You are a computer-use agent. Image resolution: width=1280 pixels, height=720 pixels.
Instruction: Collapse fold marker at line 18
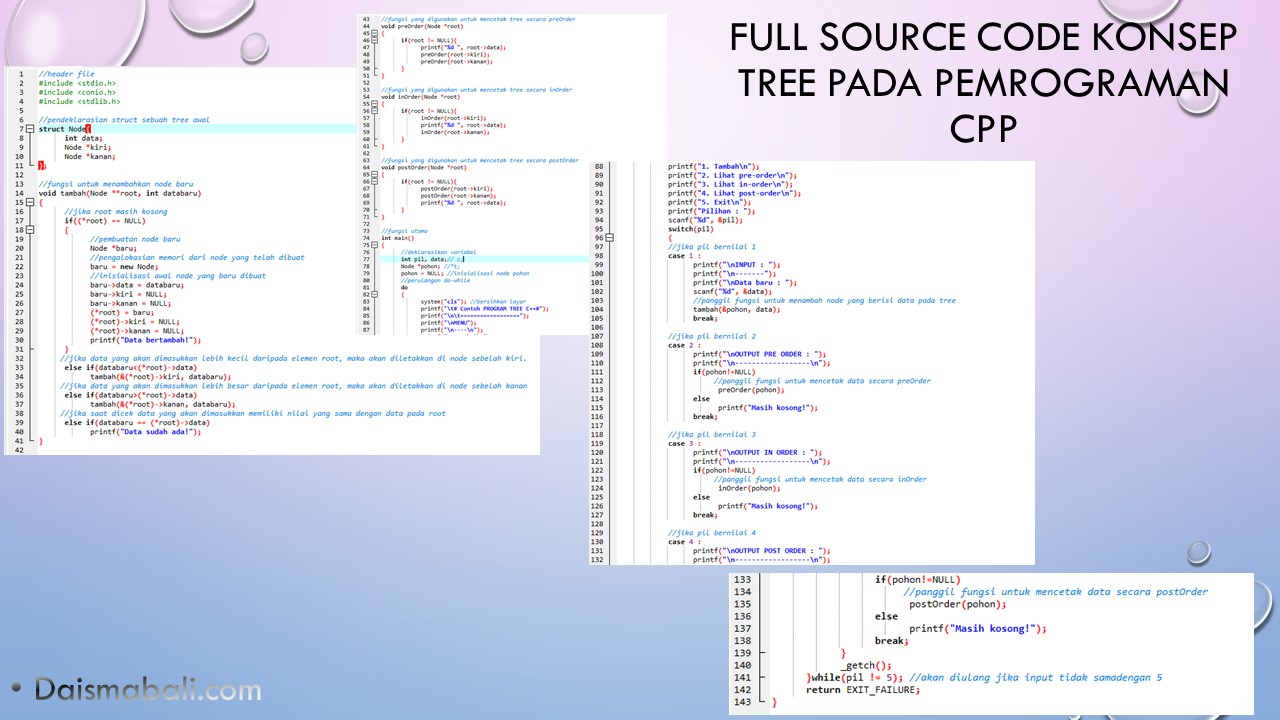coord(29,230)
